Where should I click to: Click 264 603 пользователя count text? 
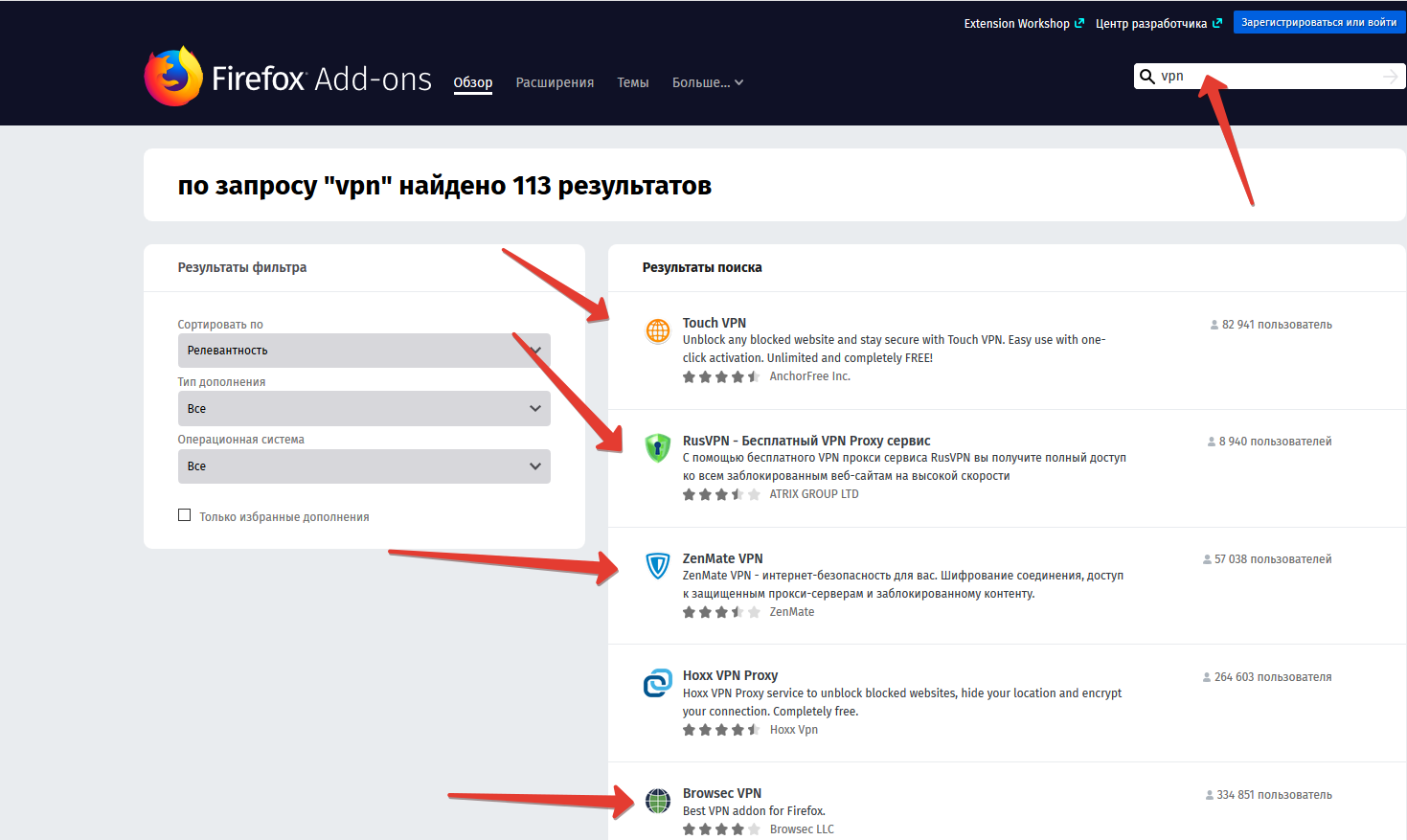coord(1273,677)
